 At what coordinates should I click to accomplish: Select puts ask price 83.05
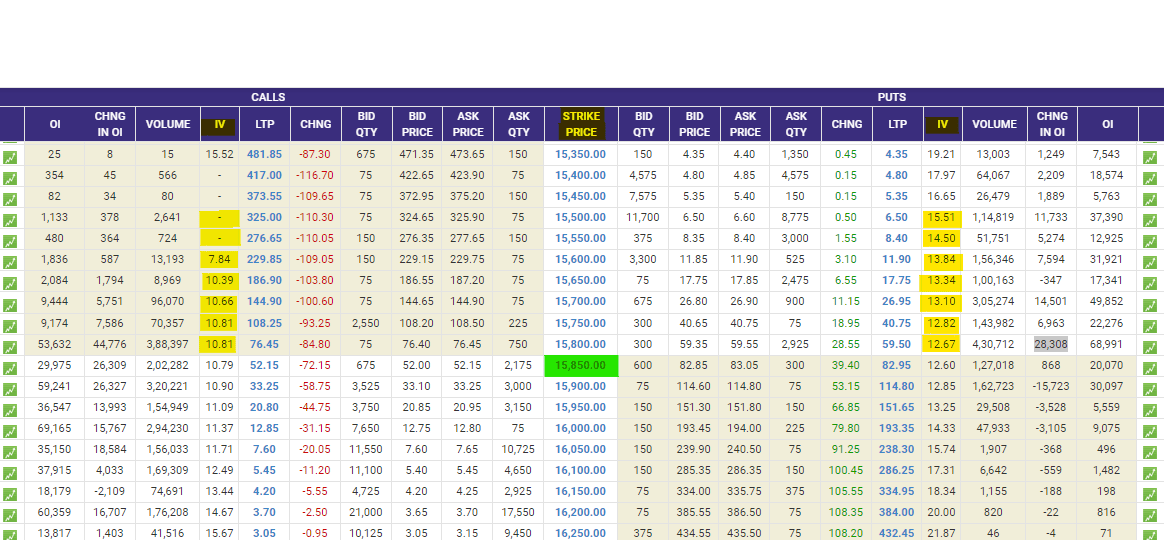coord(745,365)
